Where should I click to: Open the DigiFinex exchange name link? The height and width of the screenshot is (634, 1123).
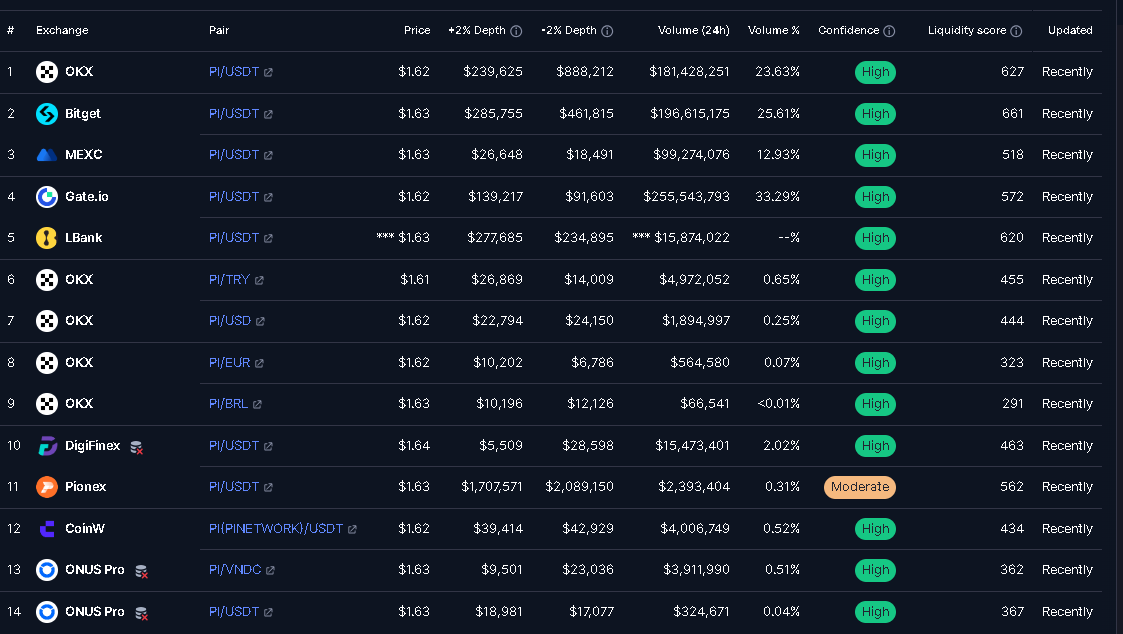pyautogui.click(x=92, y=446)
